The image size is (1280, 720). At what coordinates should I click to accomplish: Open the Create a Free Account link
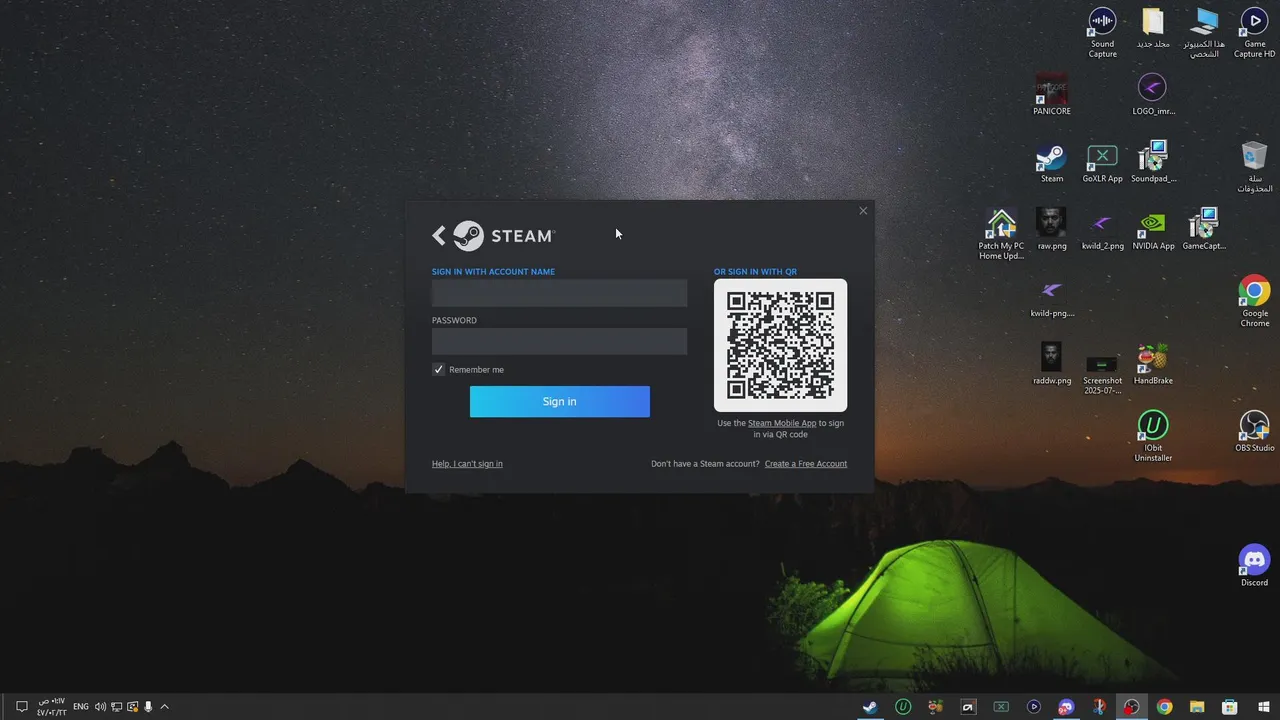(806, 464)
